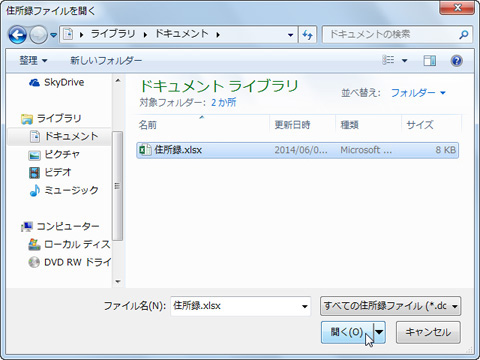The height and width of the screenshot is (360, 480).
Task: Open the 整理 menu
Action: 33,61
